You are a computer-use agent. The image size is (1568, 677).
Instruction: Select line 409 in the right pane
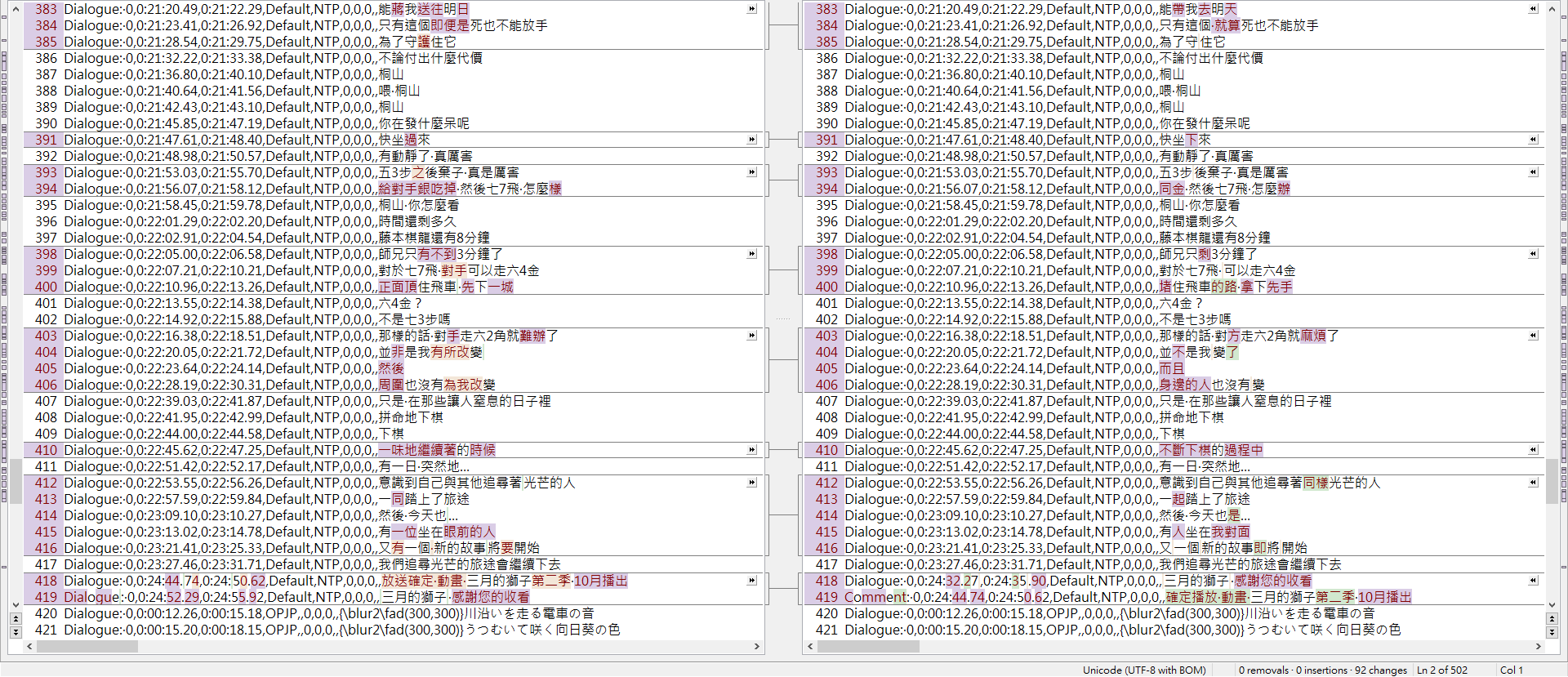(x=1174, y=434)
